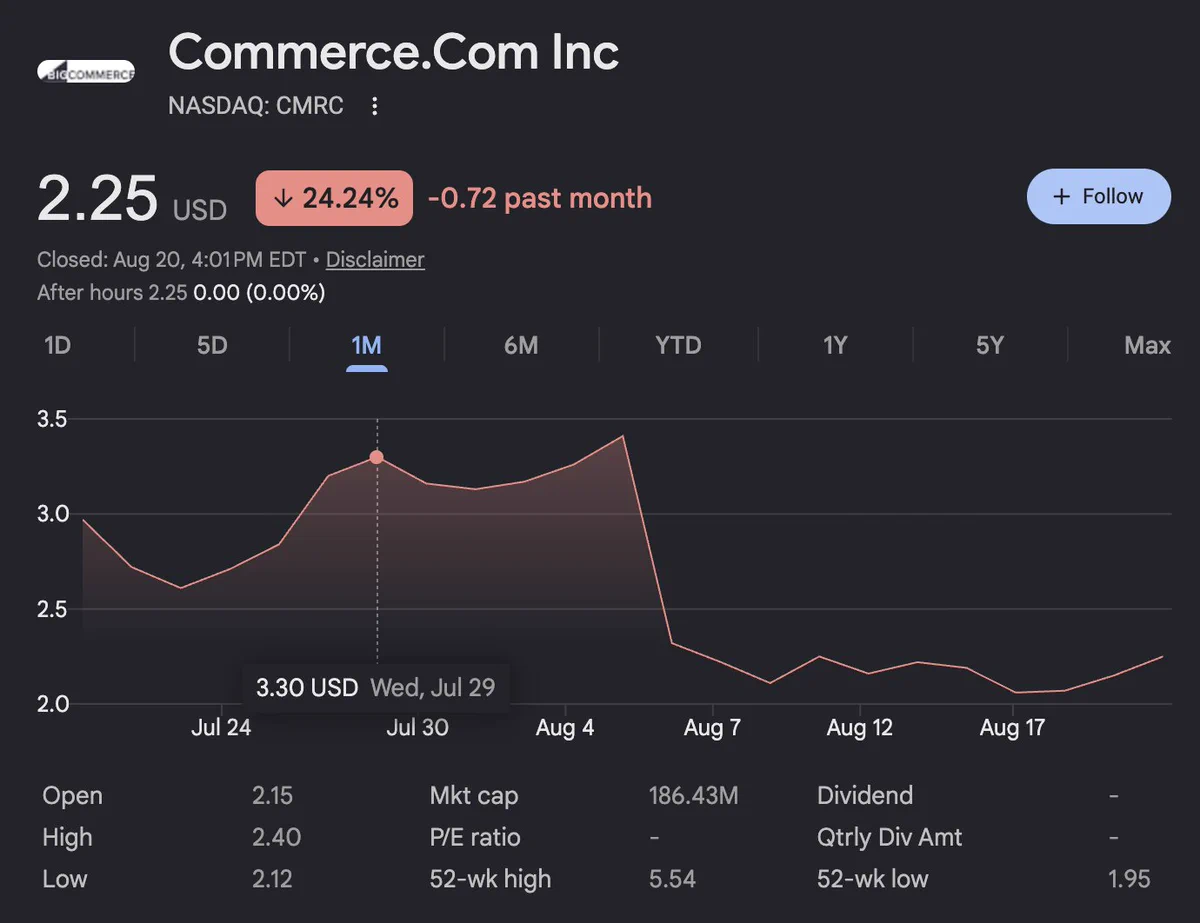
Task: Switch to the 6M chart range
Action: click(521, 346)
